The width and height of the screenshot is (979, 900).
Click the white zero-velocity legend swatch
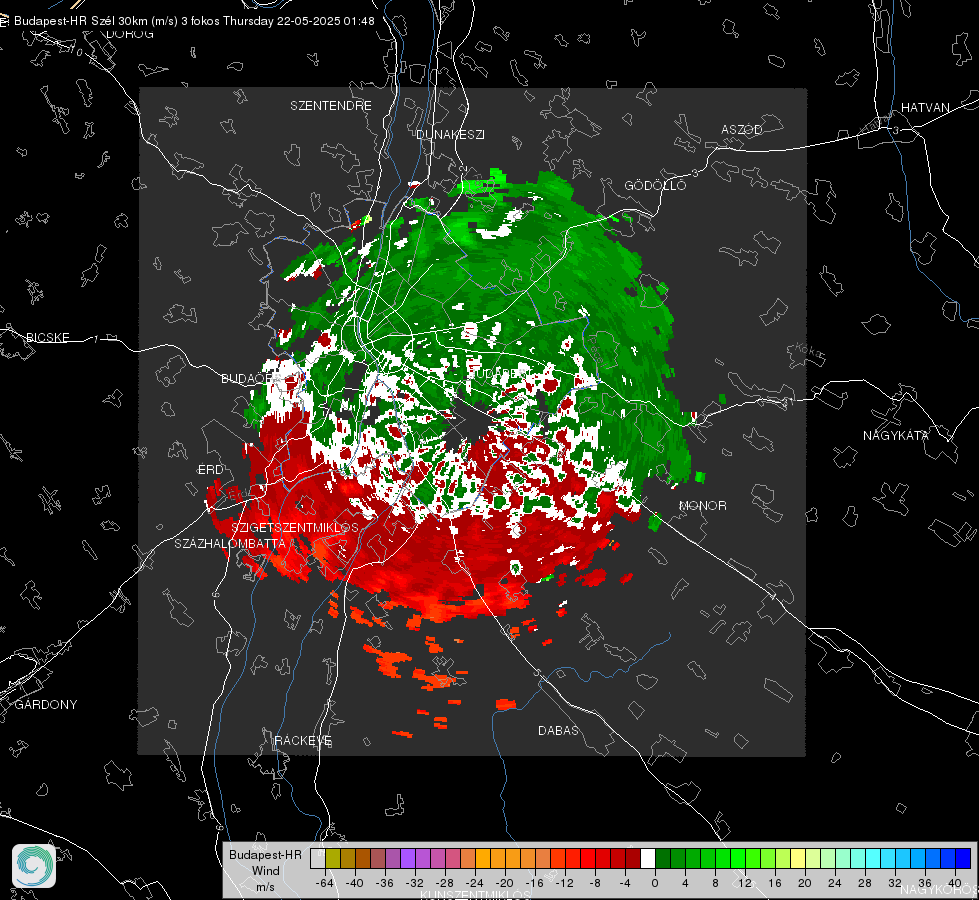pos(648,858)
